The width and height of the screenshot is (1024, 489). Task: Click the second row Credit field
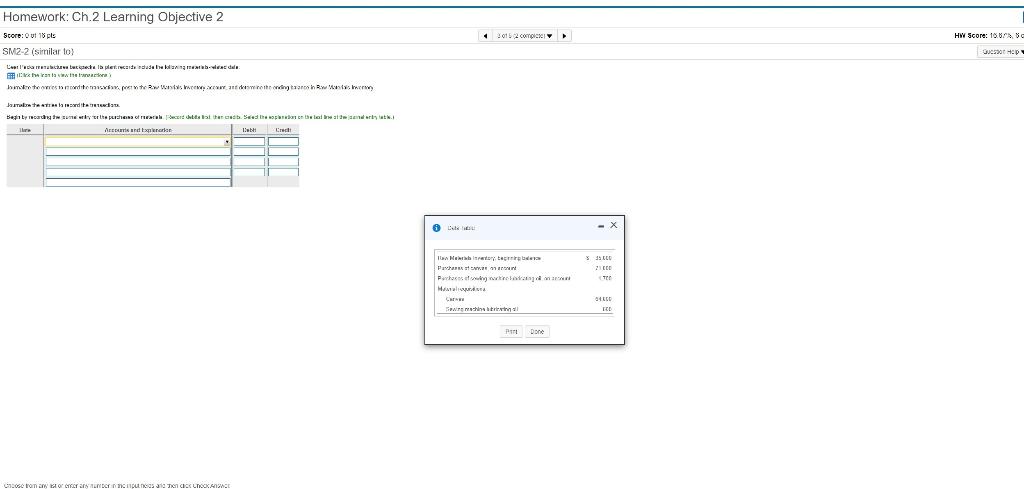(283, 151)
